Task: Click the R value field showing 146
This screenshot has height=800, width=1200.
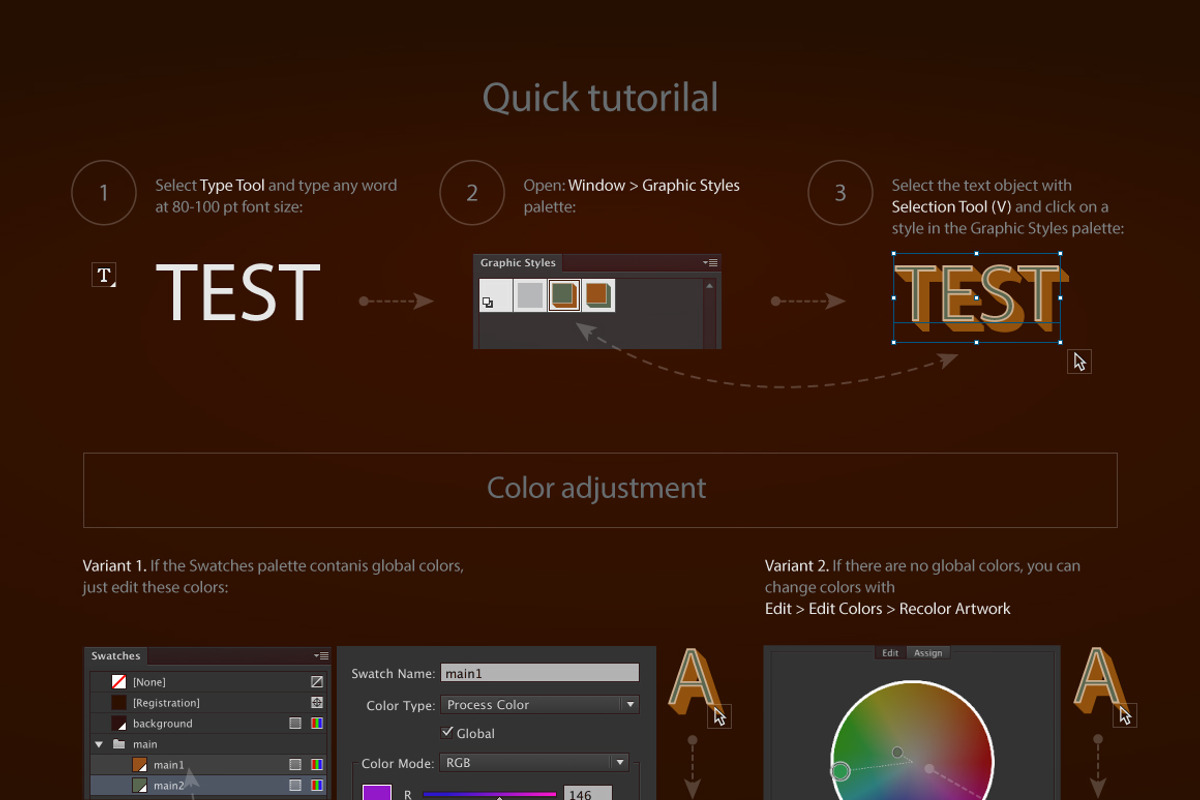Action: point(588,793)
